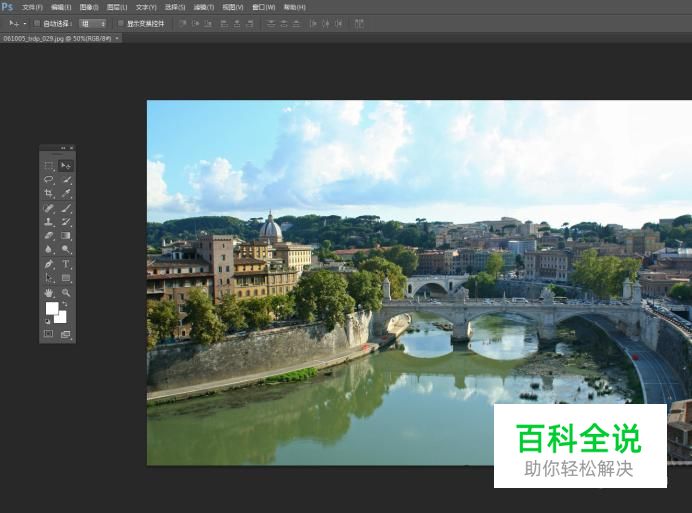The image size is (692, 513).
Task: Toggle Quick Mask mode
Action: (x=49, y=334)
